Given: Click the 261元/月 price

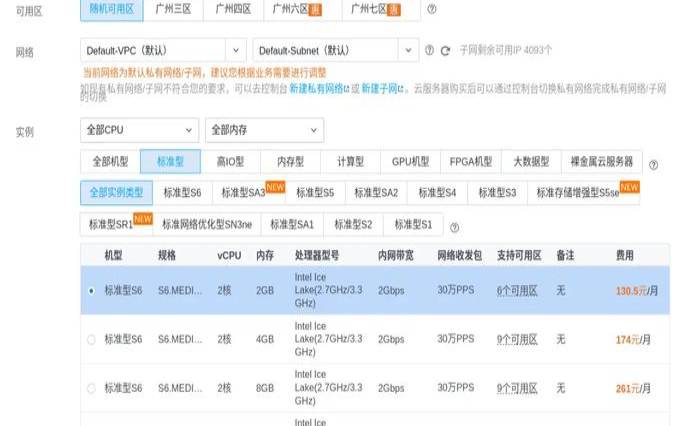Looking at the screenshot, I should click(633, 388).
